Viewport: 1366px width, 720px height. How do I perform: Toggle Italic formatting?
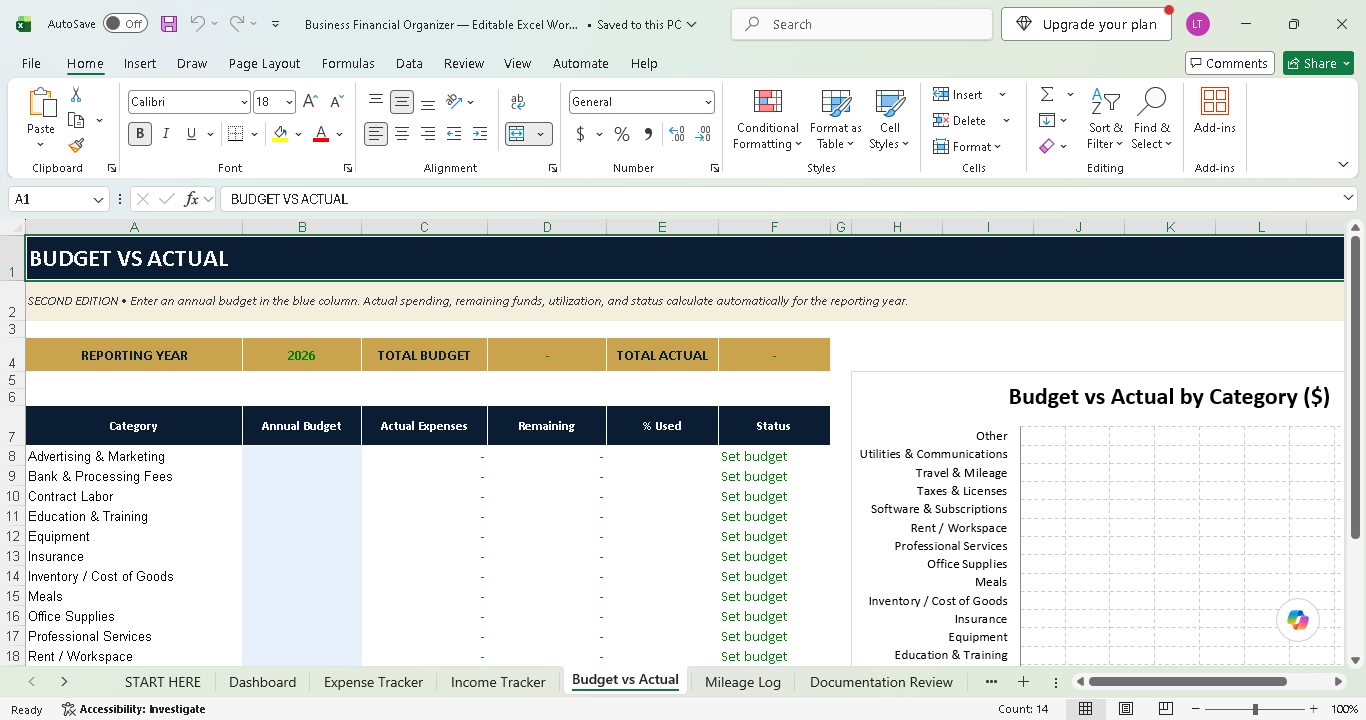point(166,134)
